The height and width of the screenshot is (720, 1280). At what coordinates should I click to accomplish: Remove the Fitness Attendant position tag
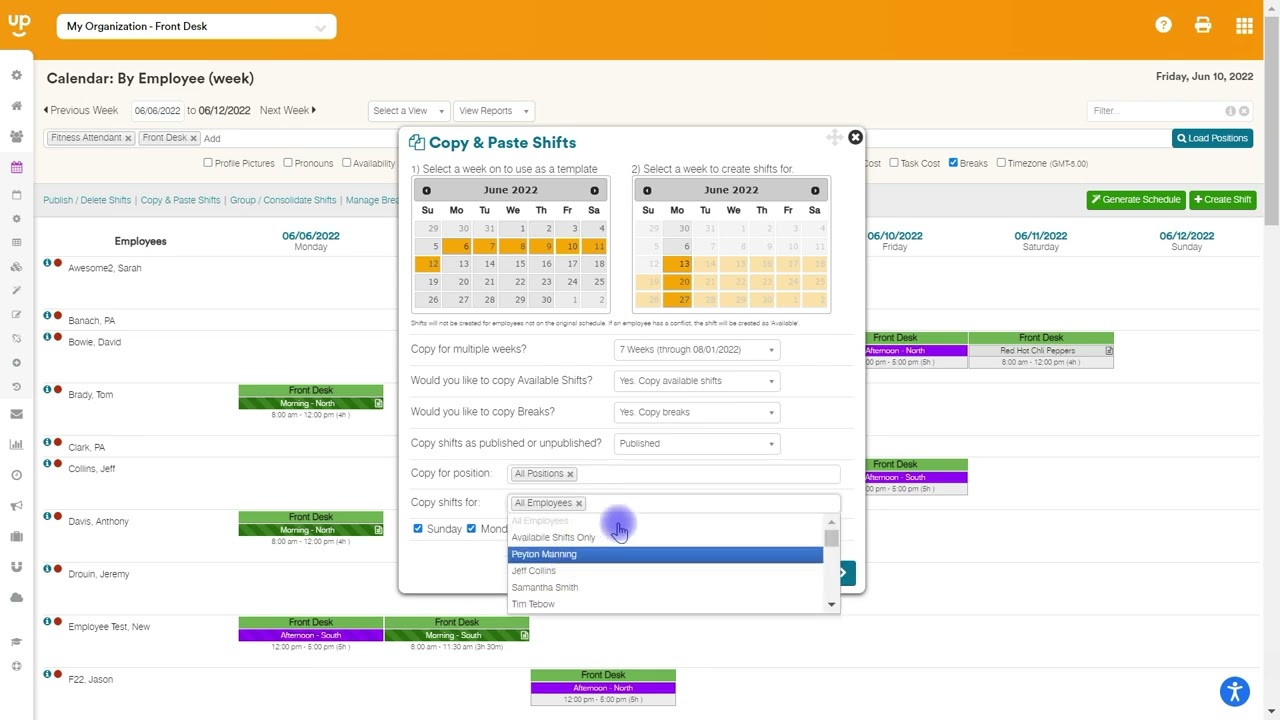point(128,138)
